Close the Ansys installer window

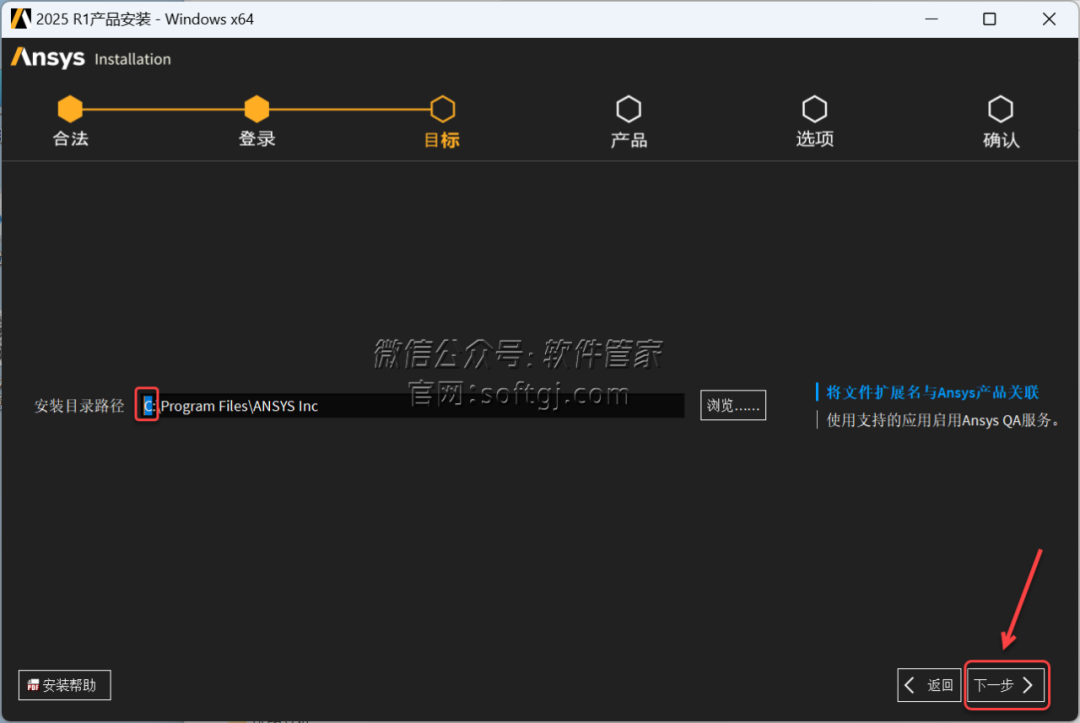pyautogui.click(x=1048, y=19)
